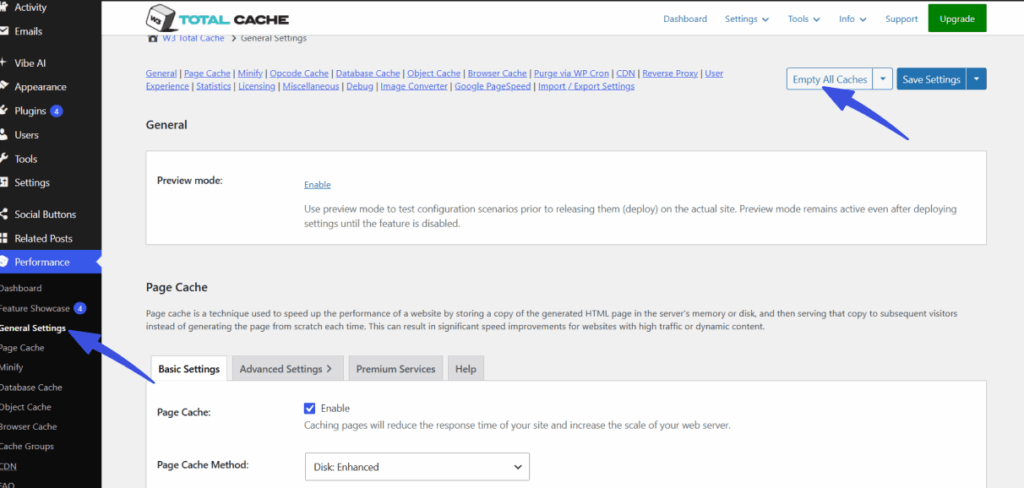Open the Related Posts grid icon

pos(4,238)
